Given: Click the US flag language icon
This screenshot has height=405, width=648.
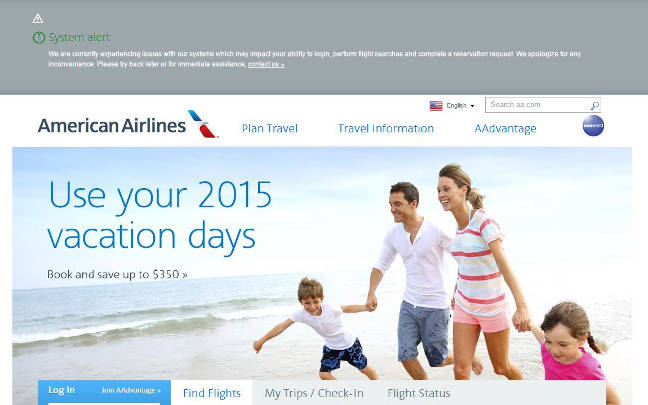Looking at the screenshot, I should pyautogui.click(x=436, y=106).
